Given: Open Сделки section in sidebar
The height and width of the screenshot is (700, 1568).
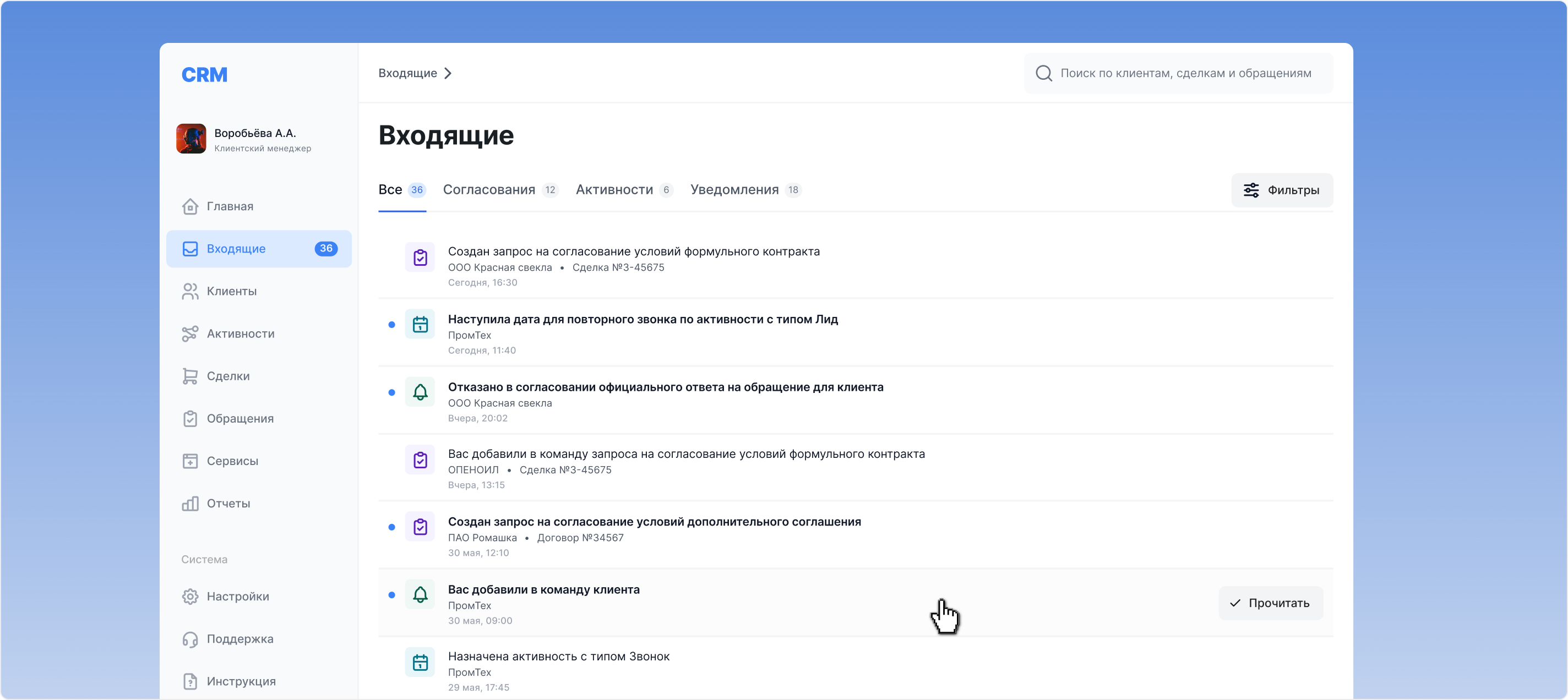Looking at the screenshot, I should point(259,376).
